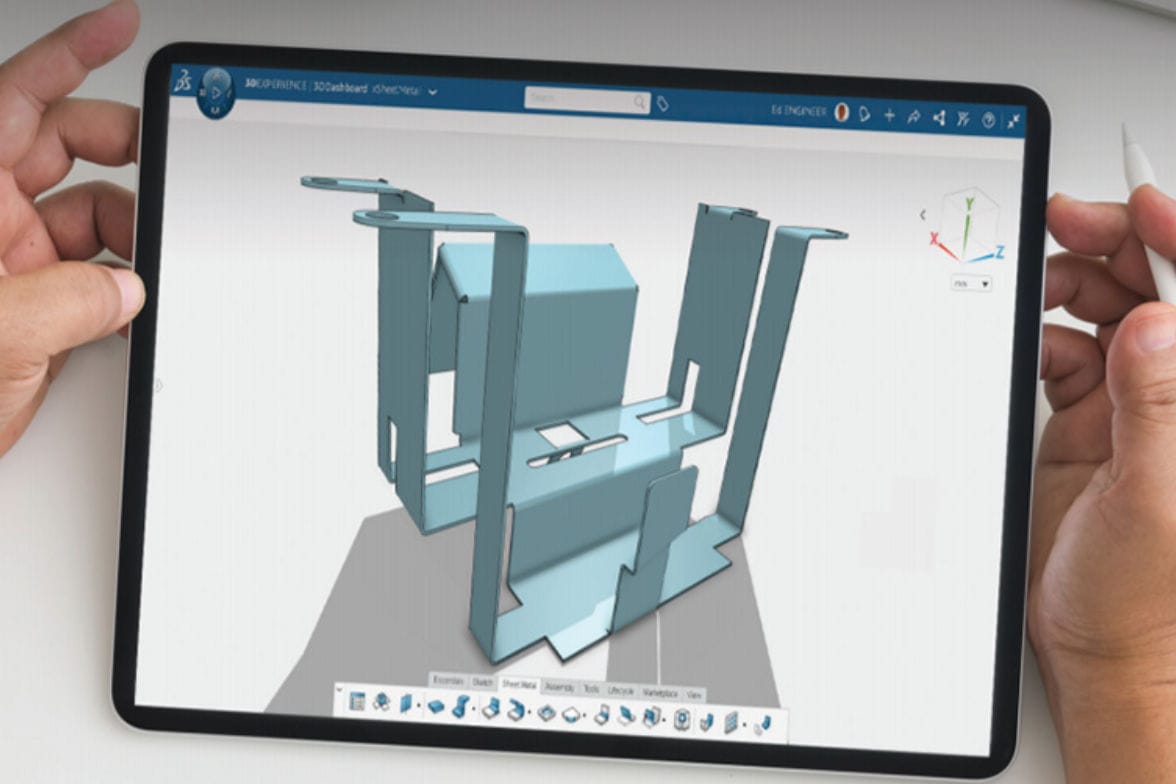
Task: Open the xSheetMetal app dropdown arrow
Action: pos(432,93)
